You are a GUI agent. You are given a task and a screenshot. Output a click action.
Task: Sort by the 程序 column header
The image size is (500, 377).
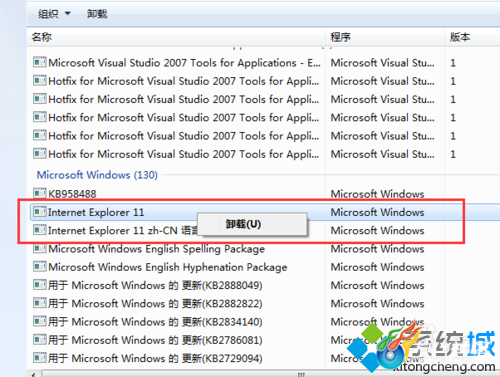click(x=340, y=37)
